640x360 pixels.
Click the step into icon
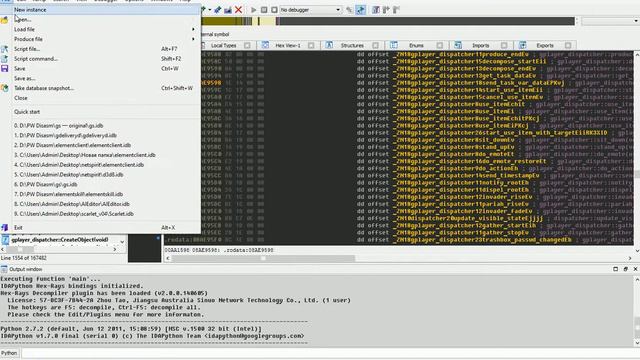[x=376, y=10]
